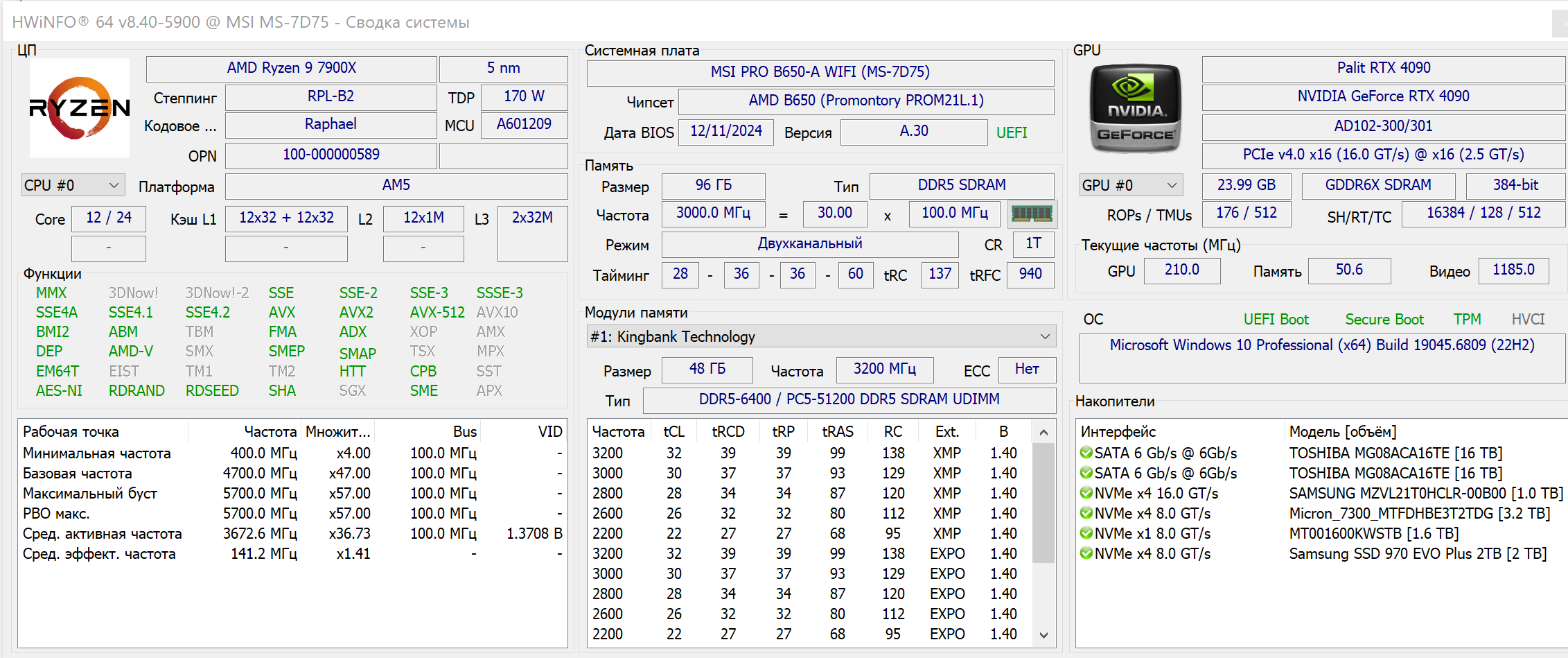
Task: Click the UEFI Boot status label
Action: tap(1276, 320)
